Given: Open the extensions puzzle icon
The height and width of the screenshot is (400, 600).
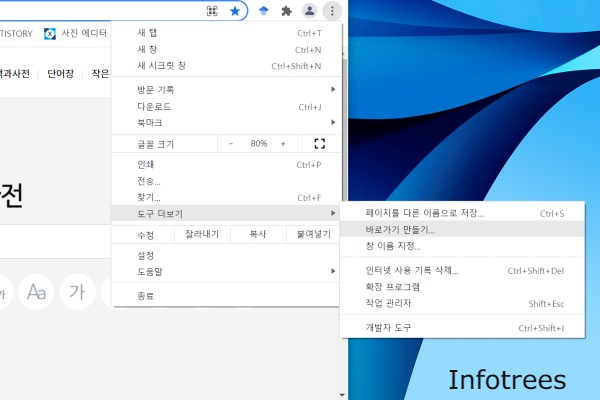Looking at the screenshot, I should pos(286,11).
